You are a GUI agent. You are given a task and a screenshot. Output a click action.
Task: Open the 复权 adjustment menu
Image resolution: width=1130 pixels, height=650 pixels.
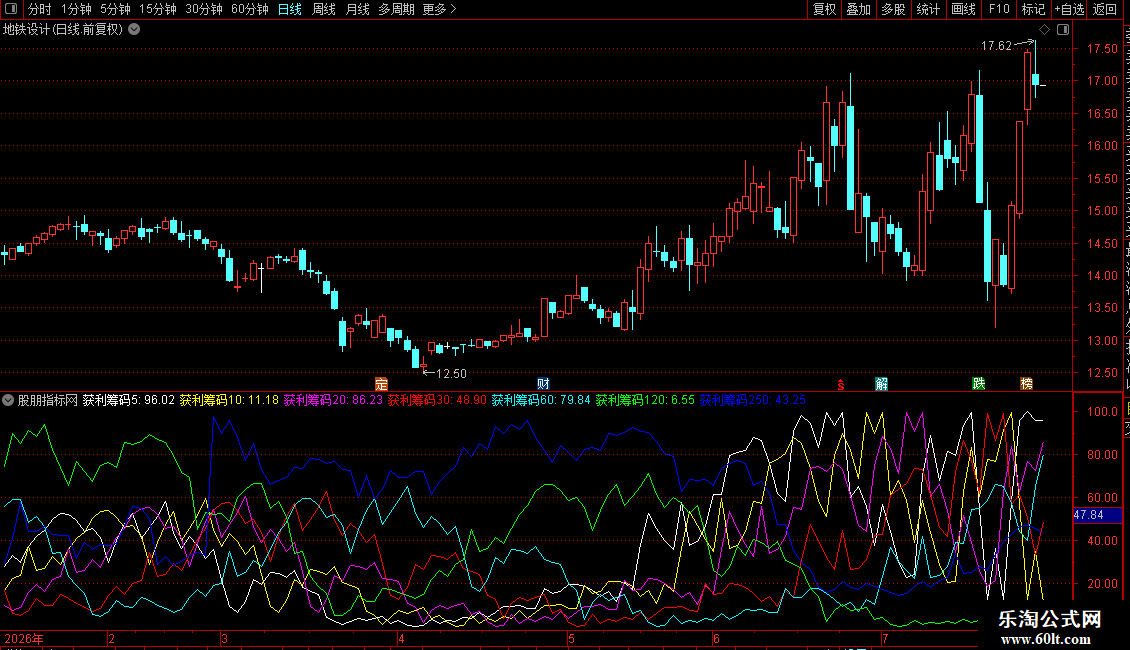(824, 9)
